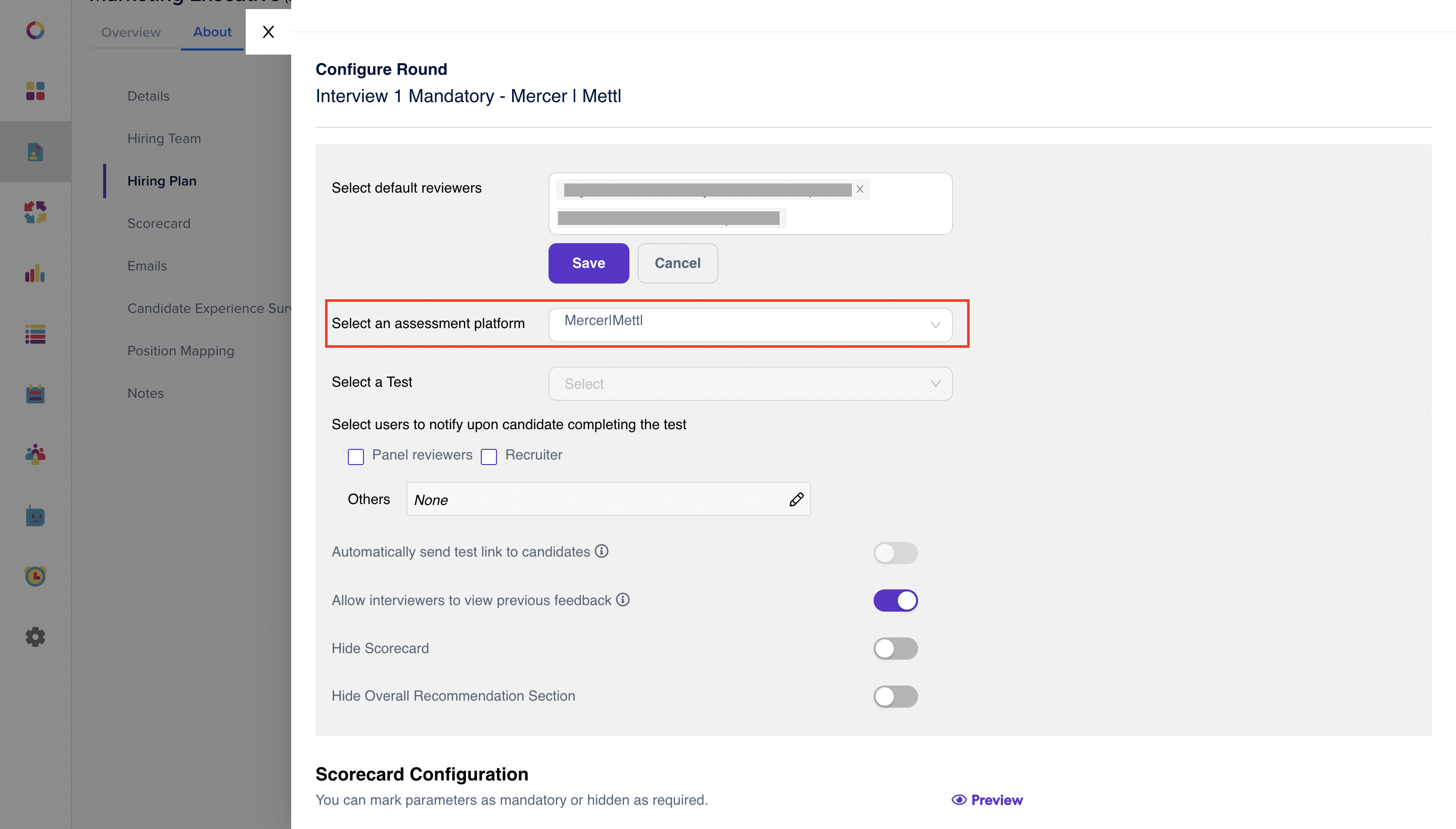The image size is (1456, 829).
Task: Select the candidate document icon in sidebar
Action: (x=35, y=152)
